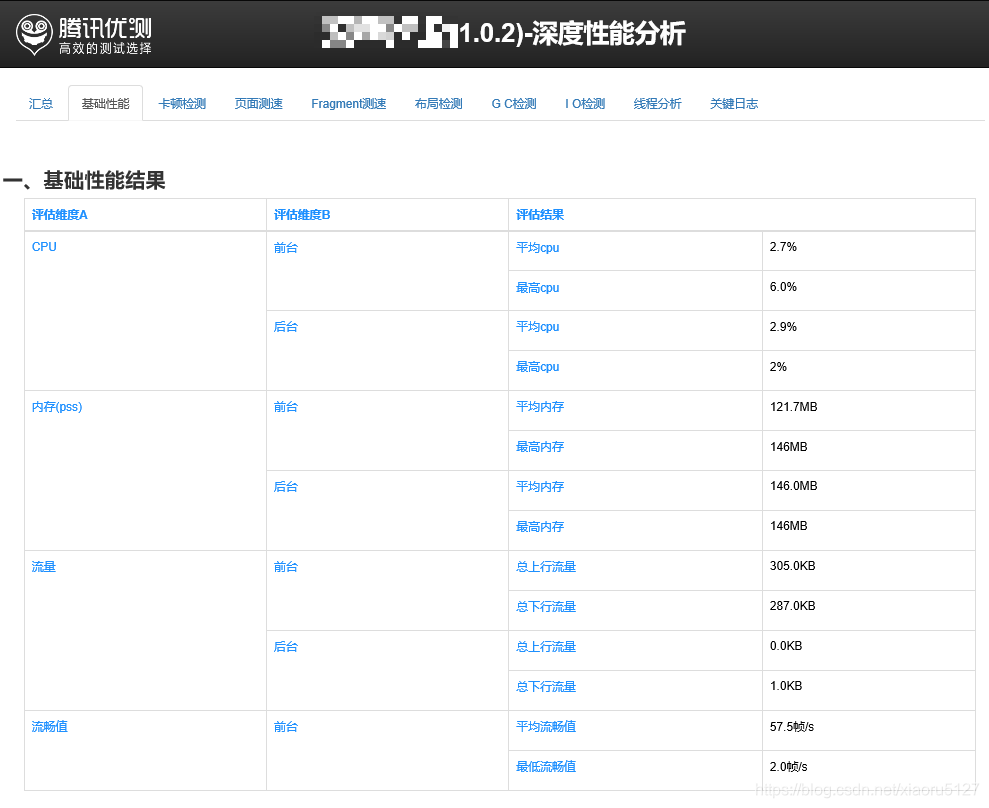Click 后台 in the CPU section
989x808 pixels.
pyautogui.click(x=286, y=327)
